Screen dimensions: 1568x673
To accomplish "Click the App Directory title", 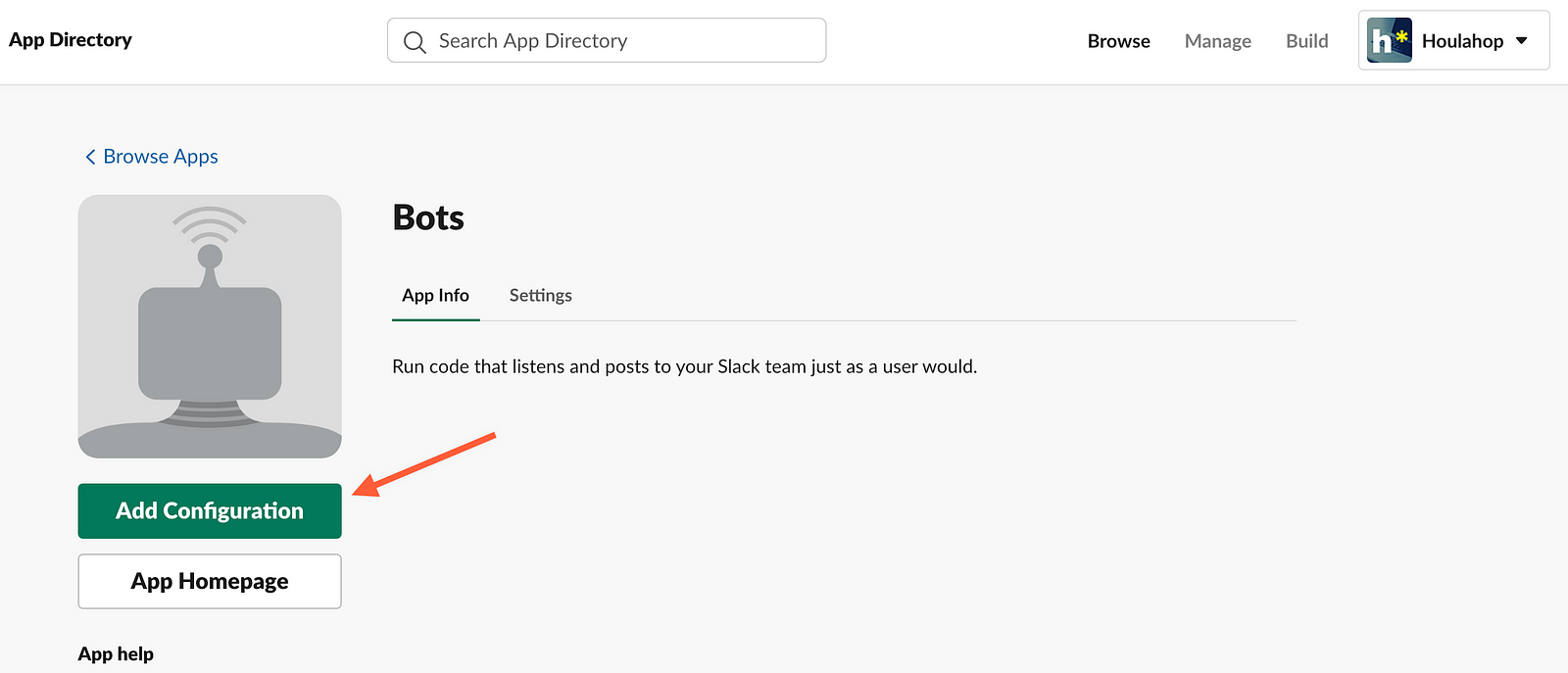I will click(x=71, y=40).
